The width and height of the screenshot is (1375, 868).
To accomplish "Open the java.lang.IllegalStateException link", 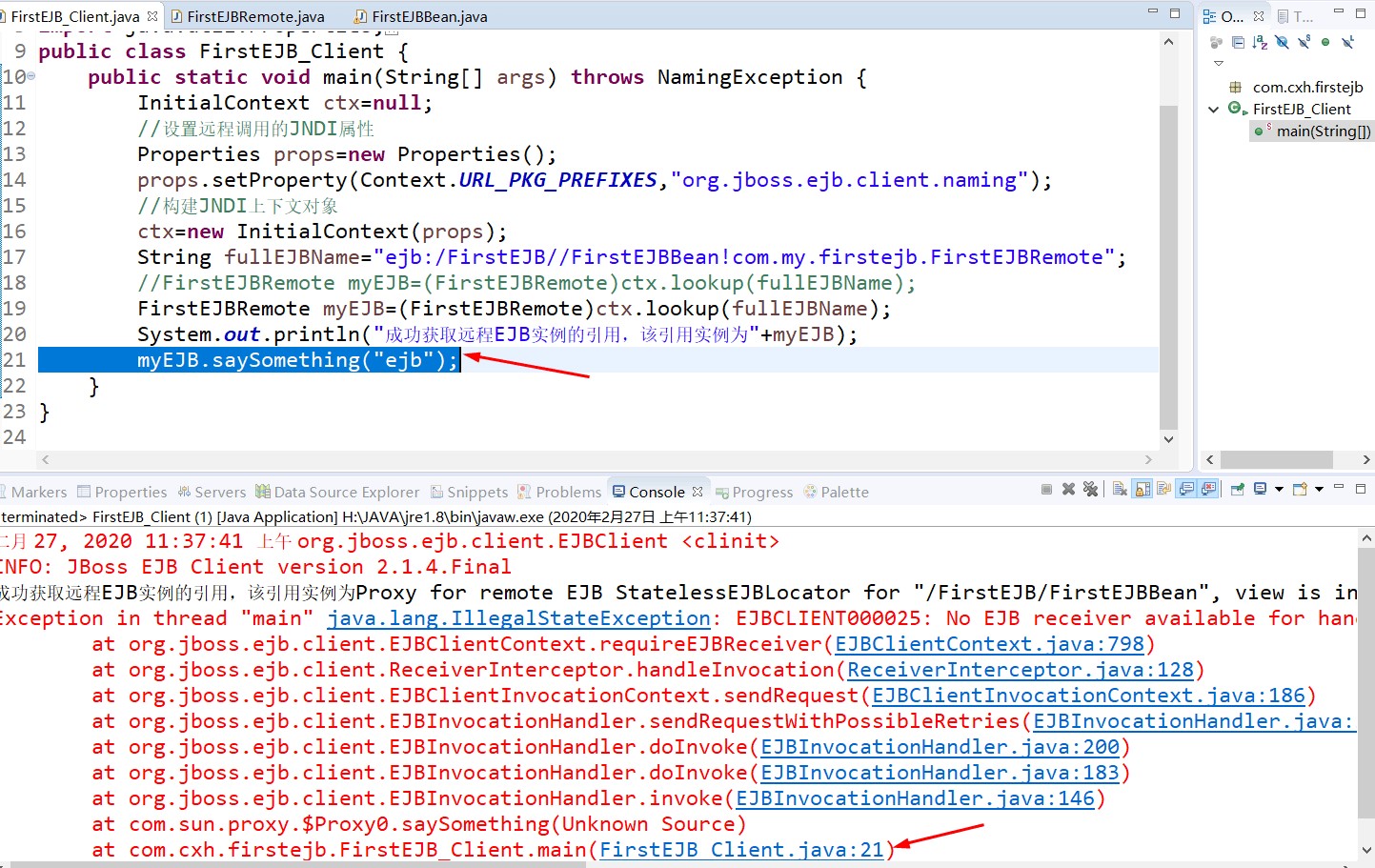I will click(518, 617).
